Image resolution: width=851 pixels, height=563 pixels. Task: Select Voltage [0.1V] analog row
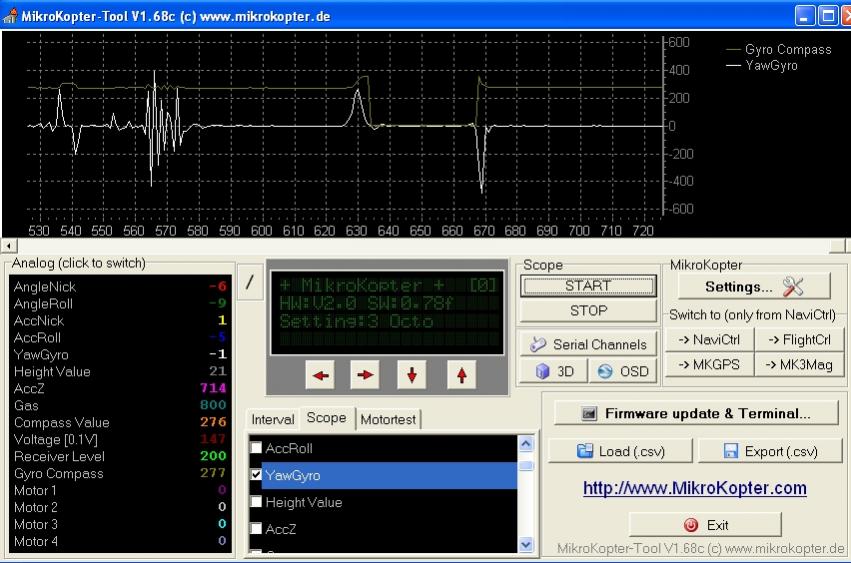[119, 439]
